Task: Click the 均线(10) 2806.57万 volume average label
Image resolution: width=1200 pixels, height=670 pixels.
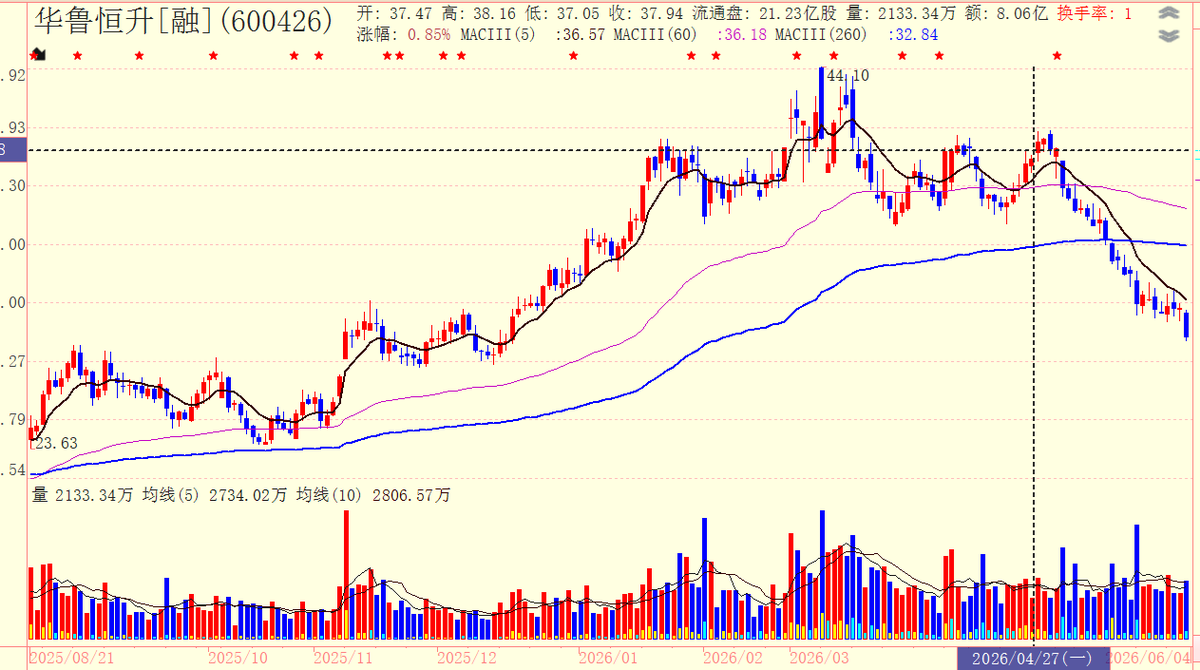Action: coord(374,495)
